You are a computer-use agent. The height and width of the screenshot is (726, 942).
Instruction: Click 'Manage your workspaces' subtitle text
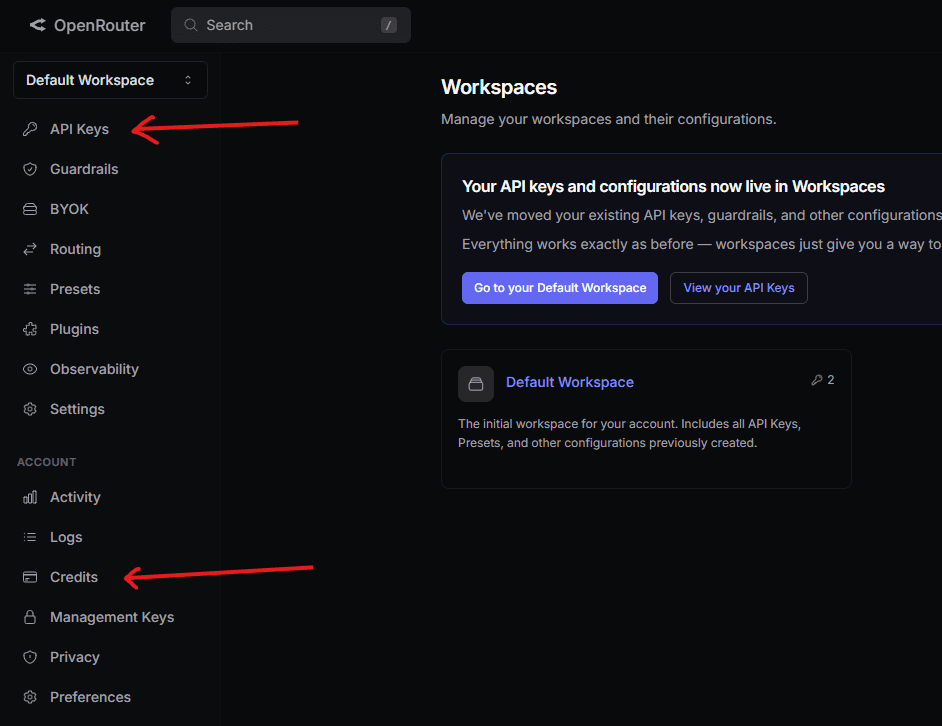click(x=609, y=119)
